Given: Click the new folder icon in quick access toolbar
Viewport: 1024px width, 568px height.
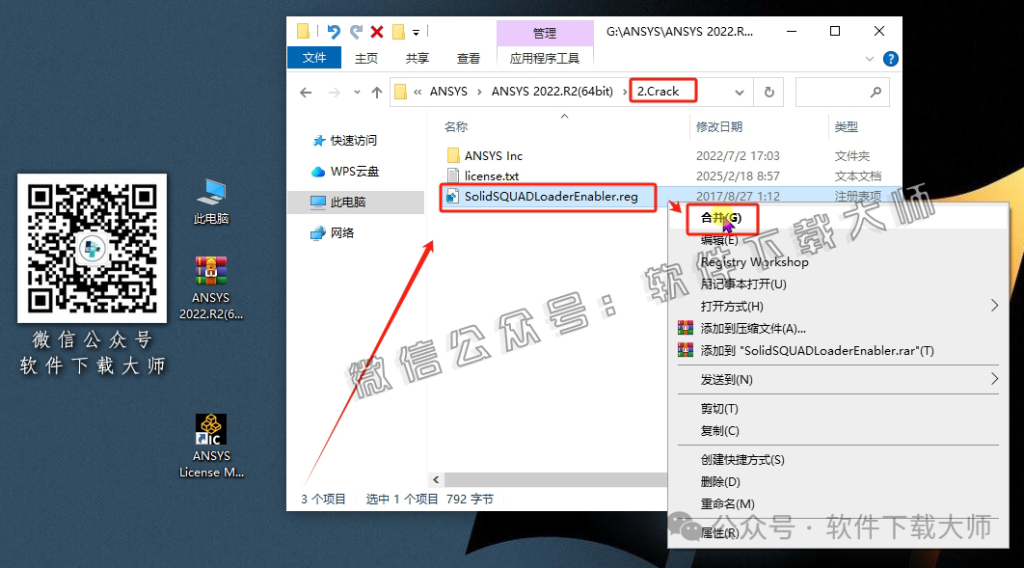Looking at the screenshot, I should (x=398, y=31).
